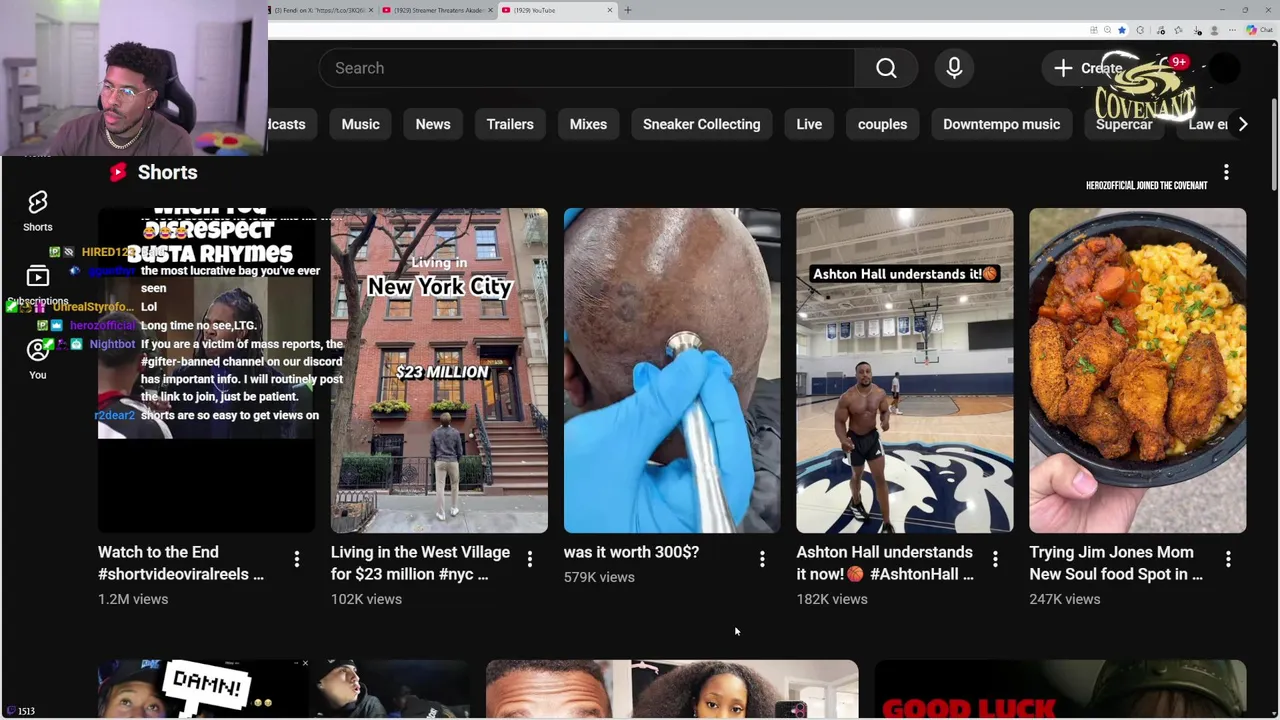The height and width of the screenshot is (720, 1280).
Task: Open options for Ashton Hall short
Action: pyautogui.click(x=995, y=560)
